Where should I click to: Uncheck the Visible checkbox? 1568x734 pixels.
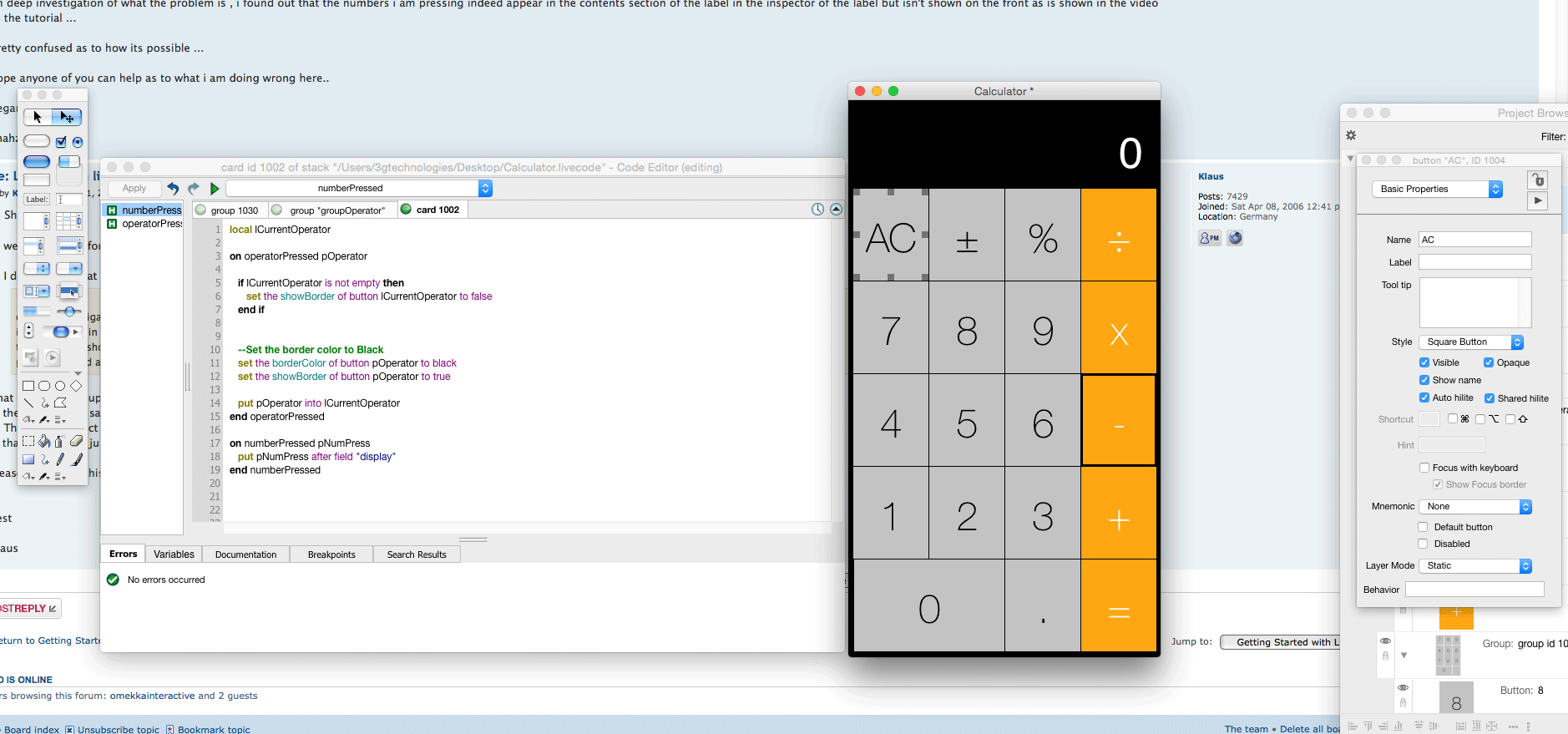tap(1424, 362)
